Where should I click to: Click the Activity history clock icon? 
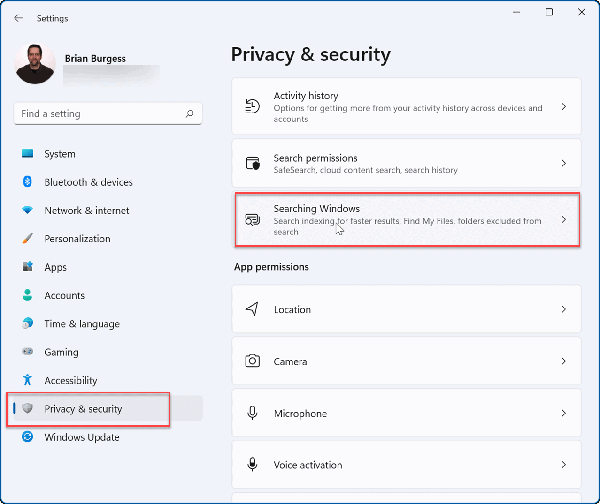[253, 106]
